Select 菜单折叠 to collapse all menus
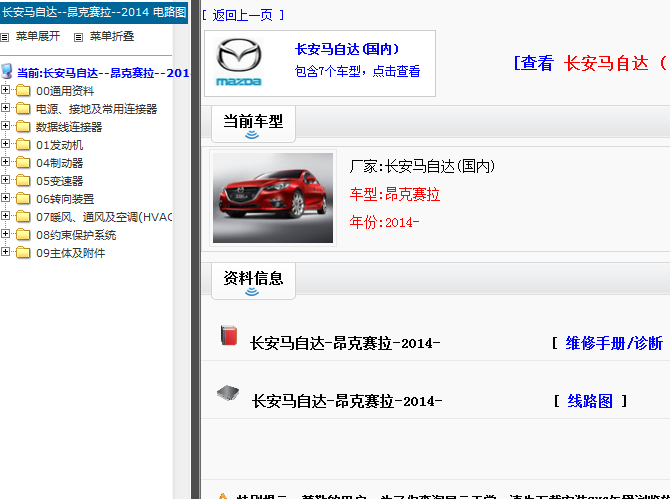Viewport: 670px width, 499px height. coord(112,36)
